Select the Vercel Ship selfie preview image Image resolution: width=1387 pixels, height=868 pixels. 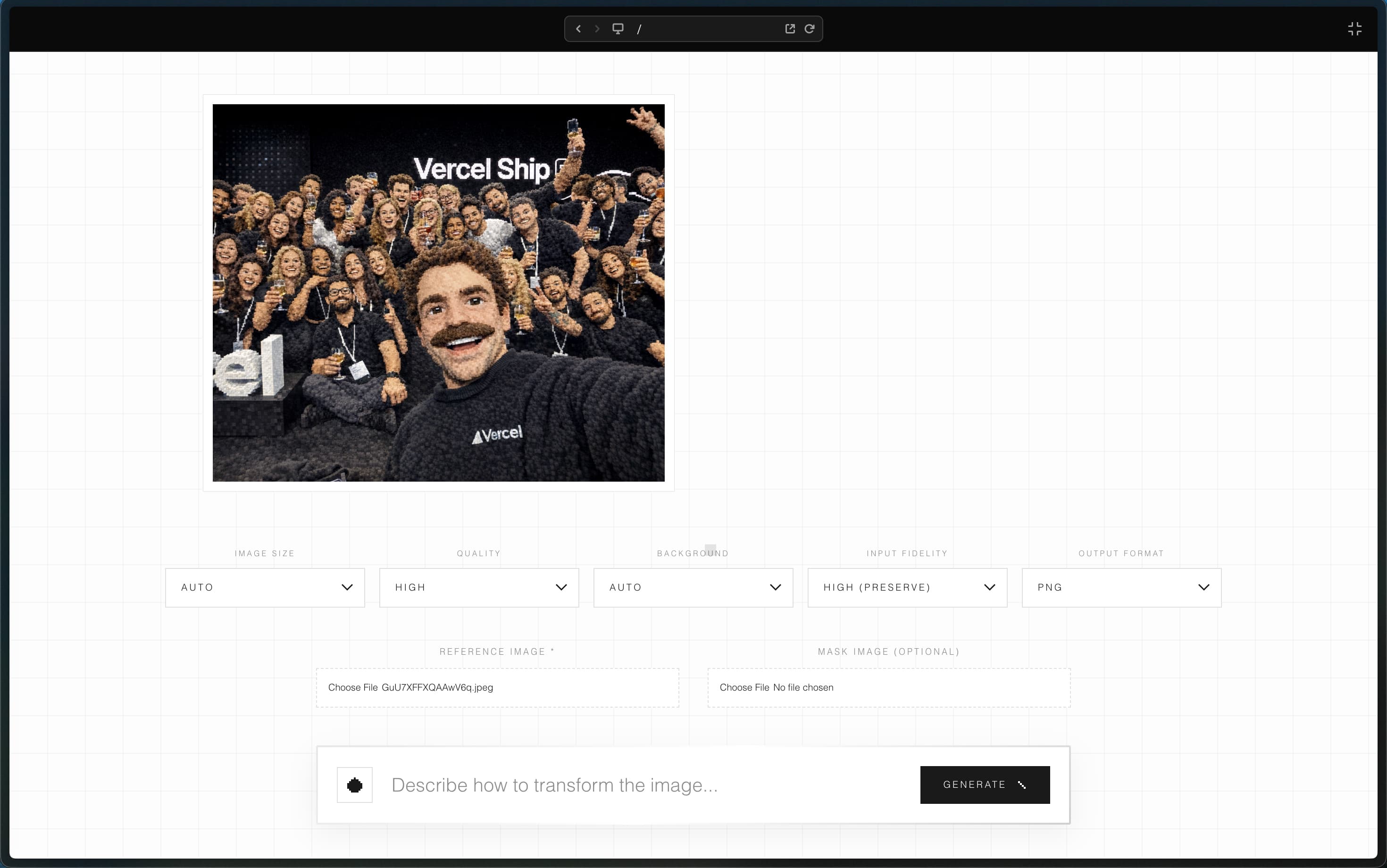[x=438, y=292]
